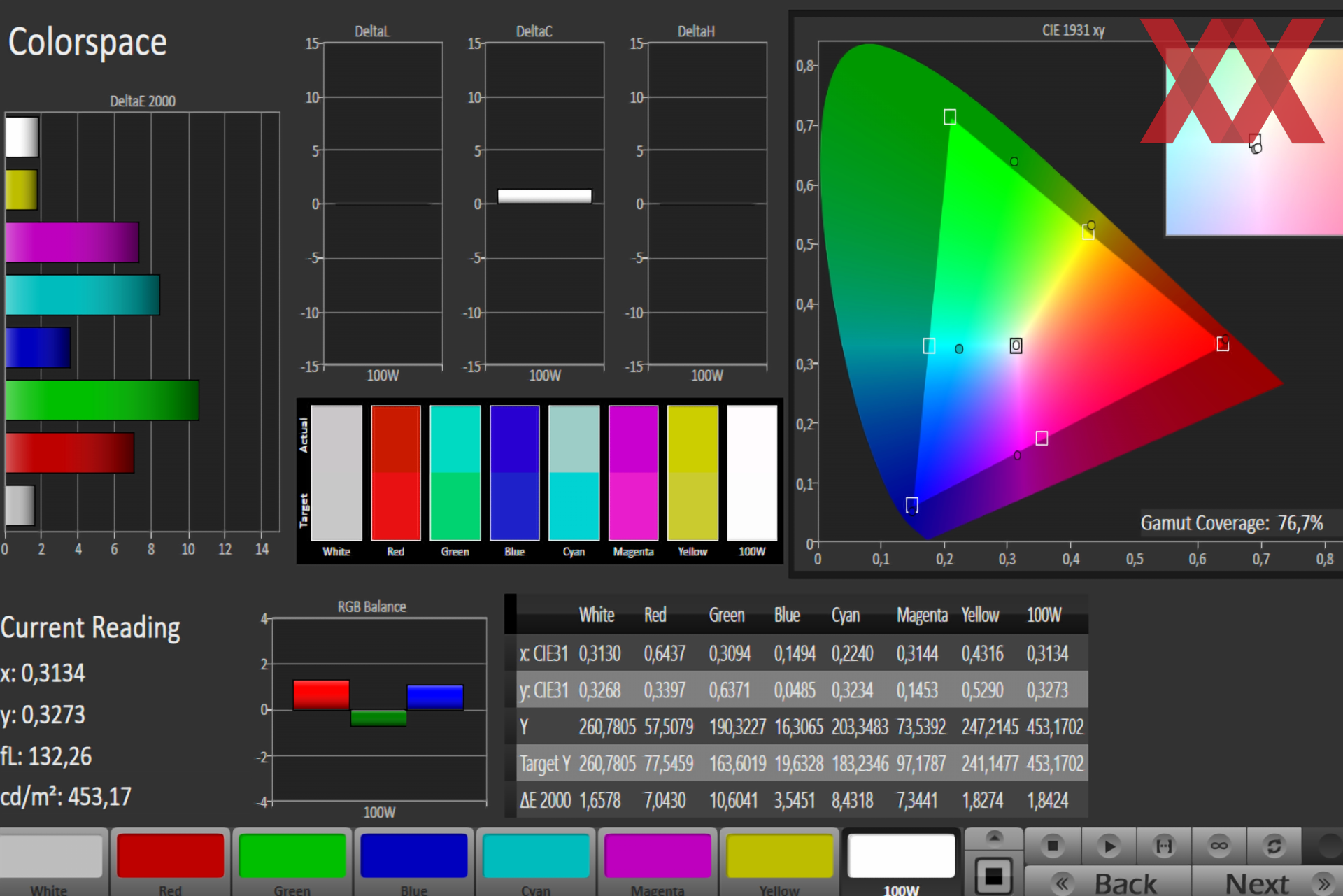Click the 'Gamut Coverage: 76,7%' text
Image resolution: width=1343 pixels, height=896 pixels.
[x=1232, y=523]
